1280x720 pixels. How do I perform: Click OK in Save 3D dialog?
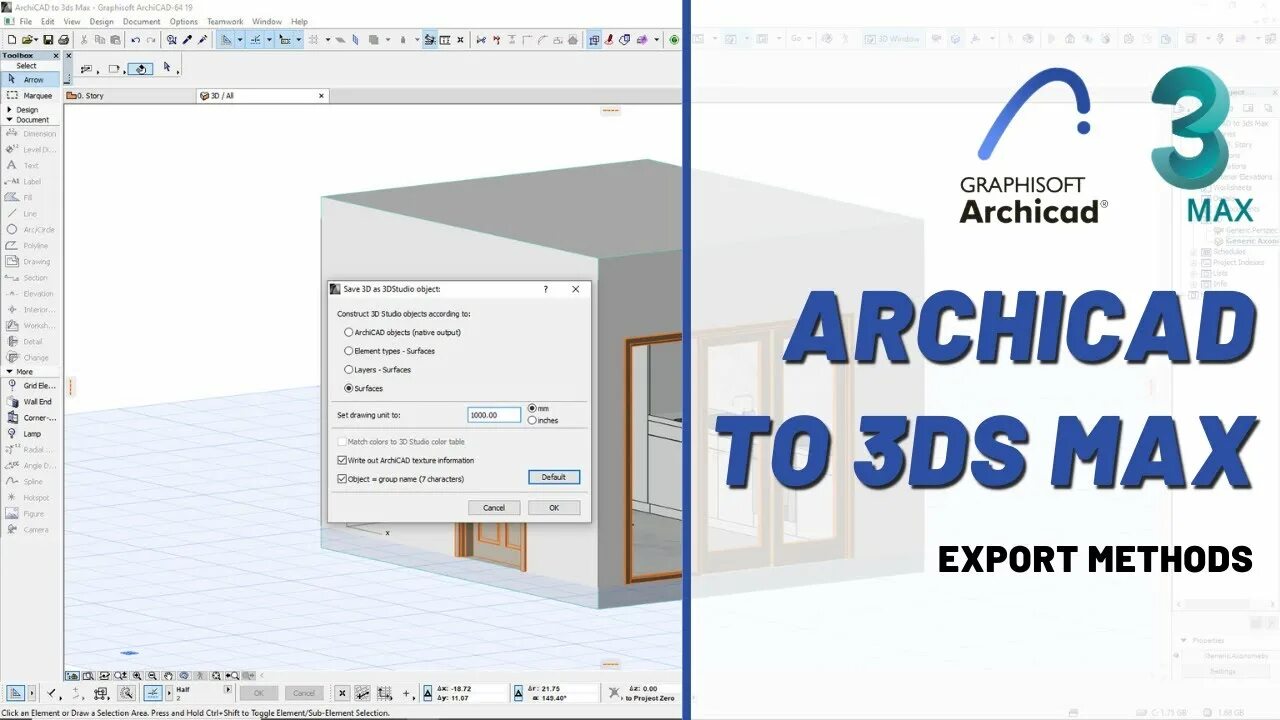[x=554, y=508]
